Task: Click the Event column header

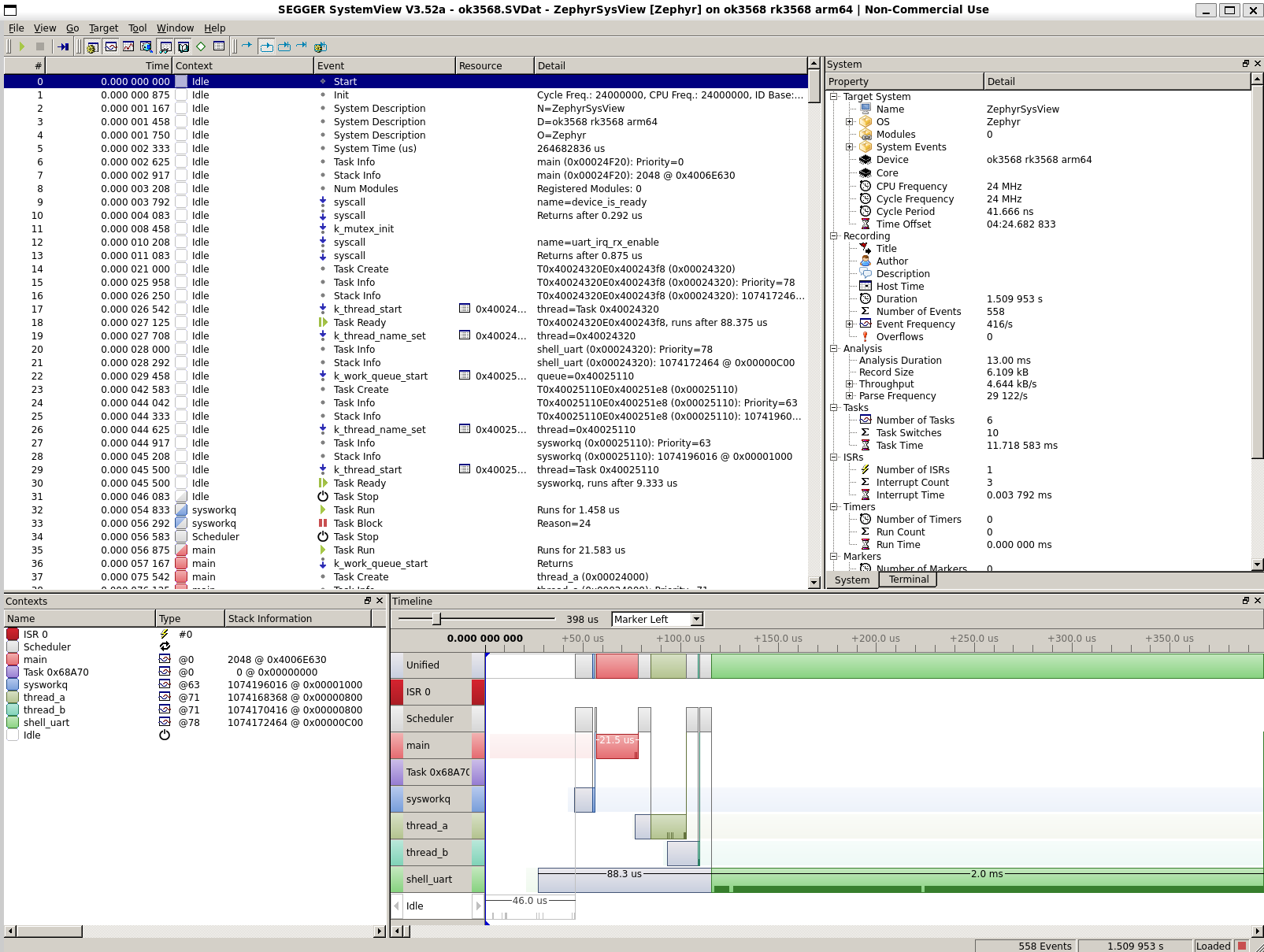Action: tap(384, 66)
